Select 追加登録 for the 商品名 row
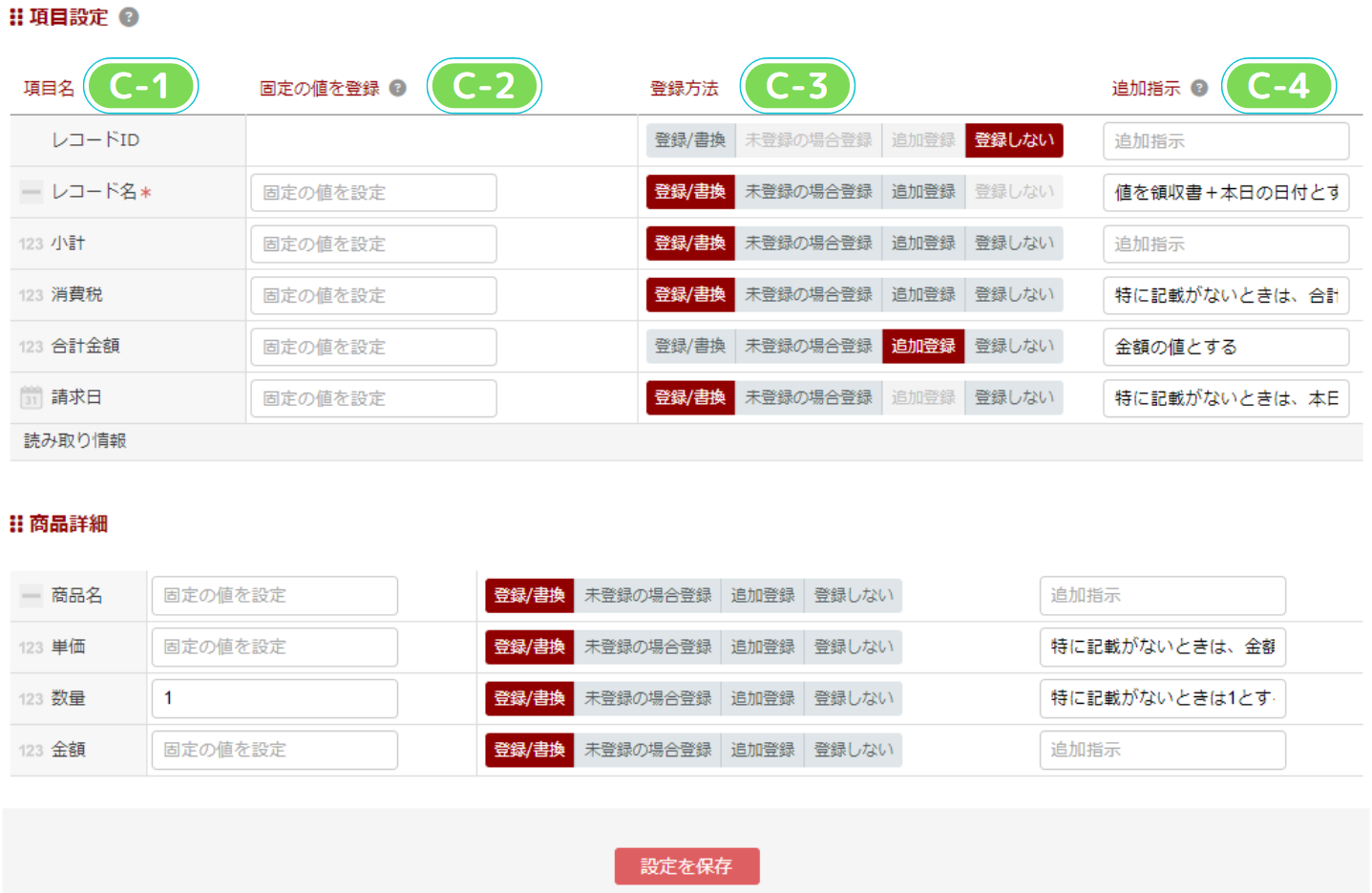The image size is (1372, 893). 762,596
